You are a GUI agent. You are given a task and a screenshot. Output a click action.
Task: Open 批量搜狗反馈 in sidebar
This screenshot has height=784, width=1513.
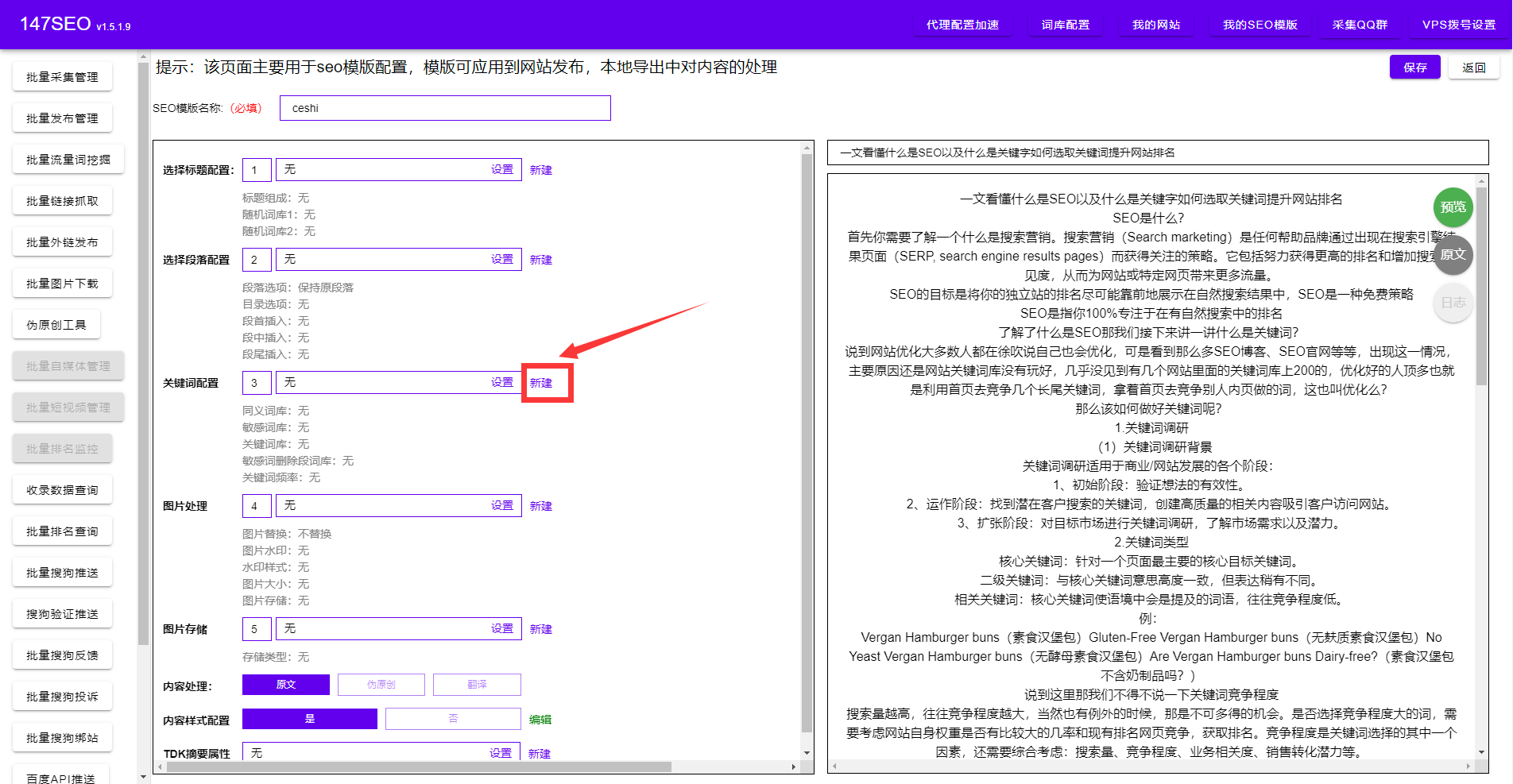(62, 655)
